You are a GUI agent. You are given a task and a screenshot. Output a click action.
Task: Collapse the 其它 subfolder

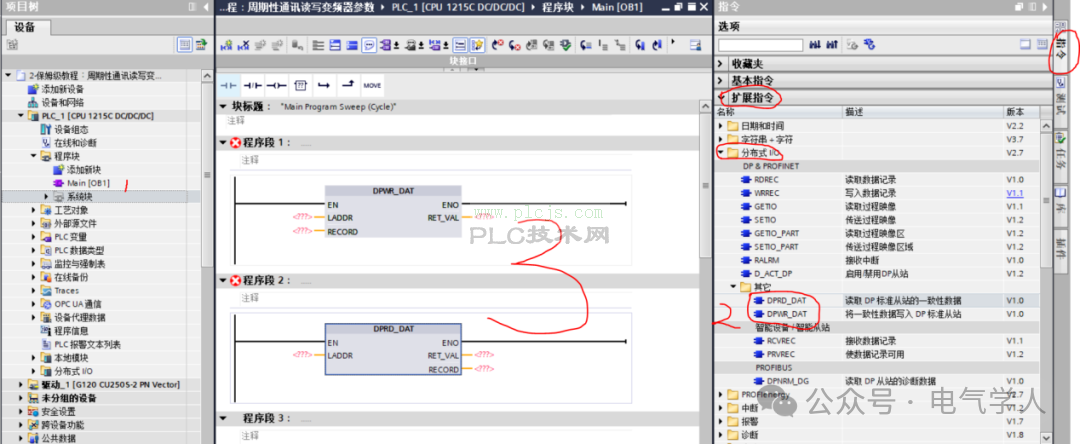[x=734, y=286]
